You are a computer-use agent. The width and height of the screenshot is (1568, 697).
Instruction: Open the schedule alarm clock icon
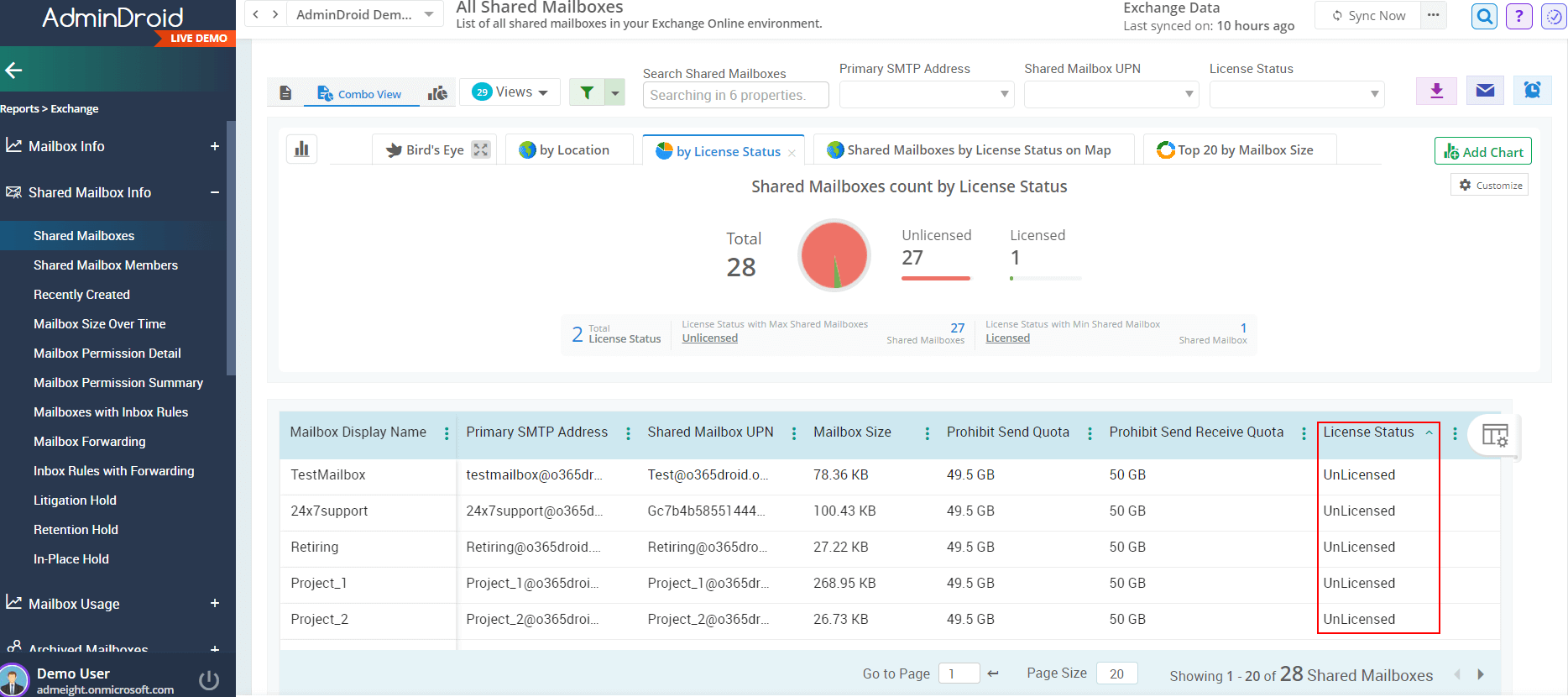point(1532,91)
